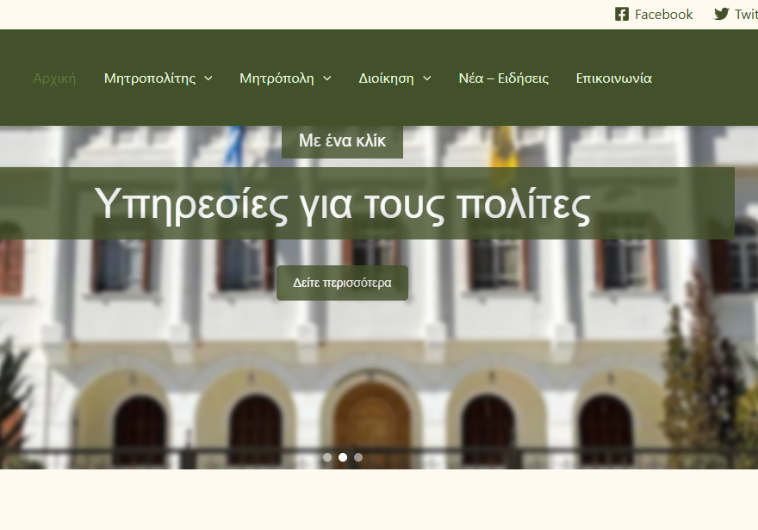Click the Facebook text link
The width and height of the screenshot is (758, 530).
pyautogui.click(x=664, y=15)
